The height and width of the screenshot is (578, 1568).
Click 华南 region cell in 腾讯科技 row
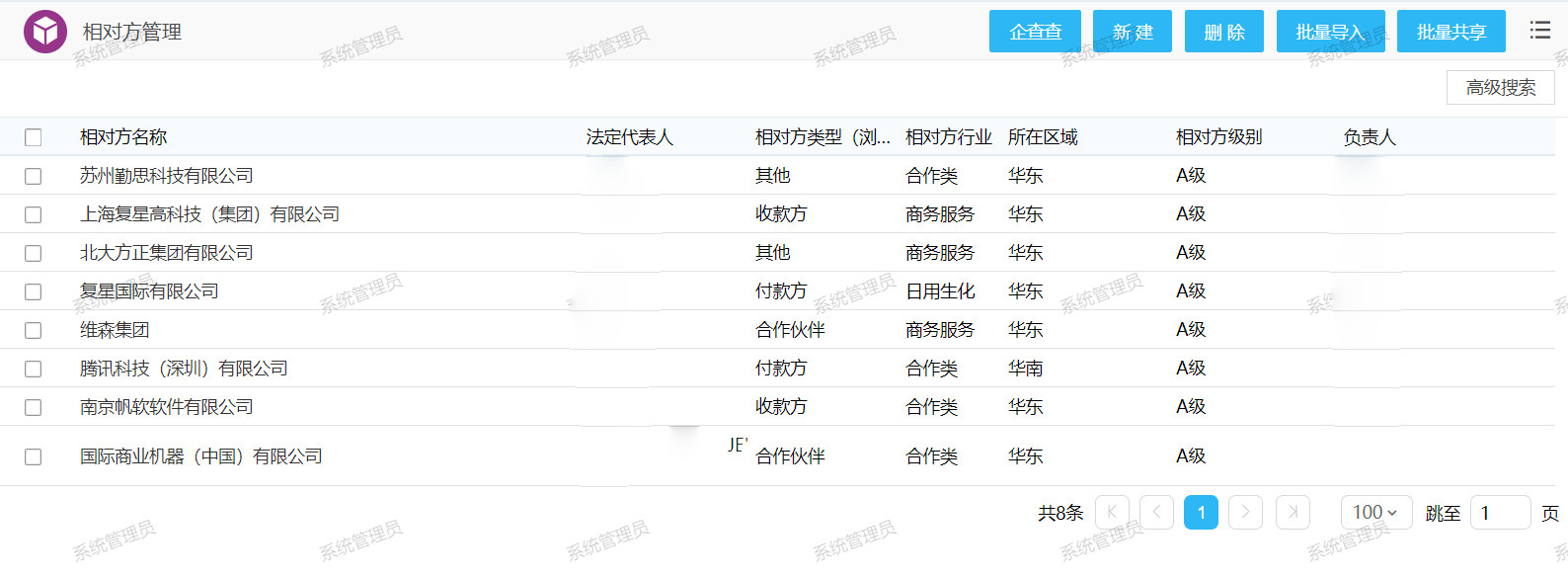1026,369
